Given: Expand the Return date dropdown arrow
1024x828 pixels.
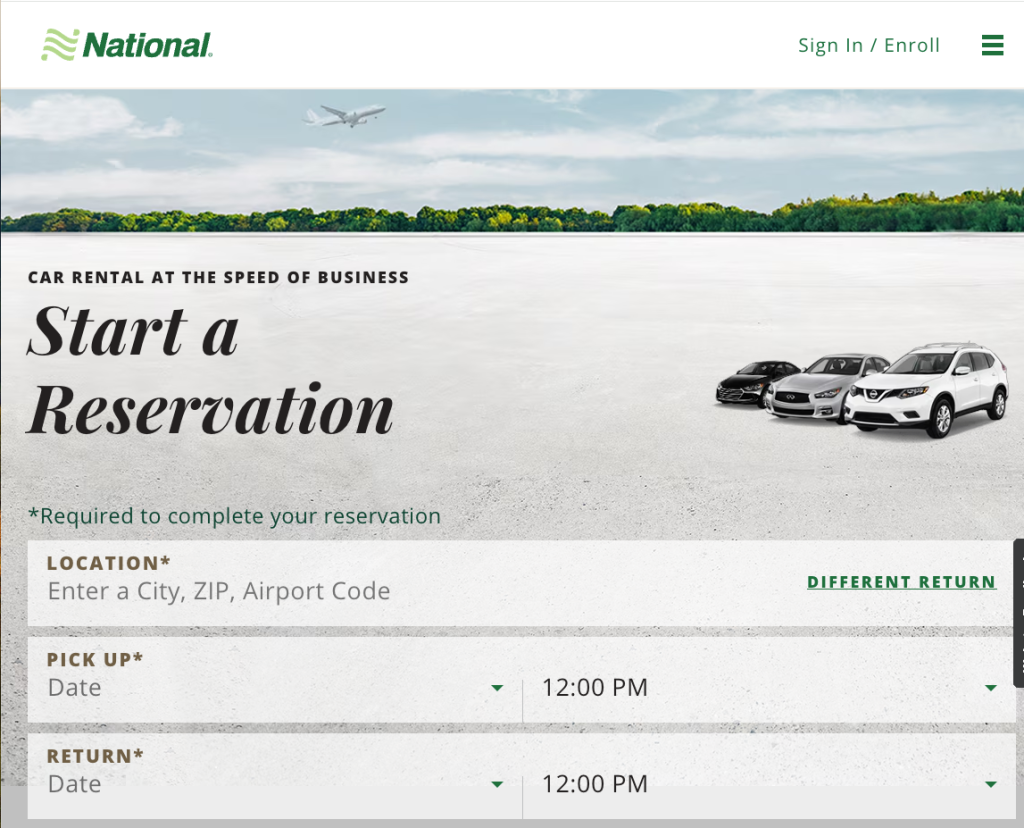Looking at the screenshot, I should coord(497,785).
